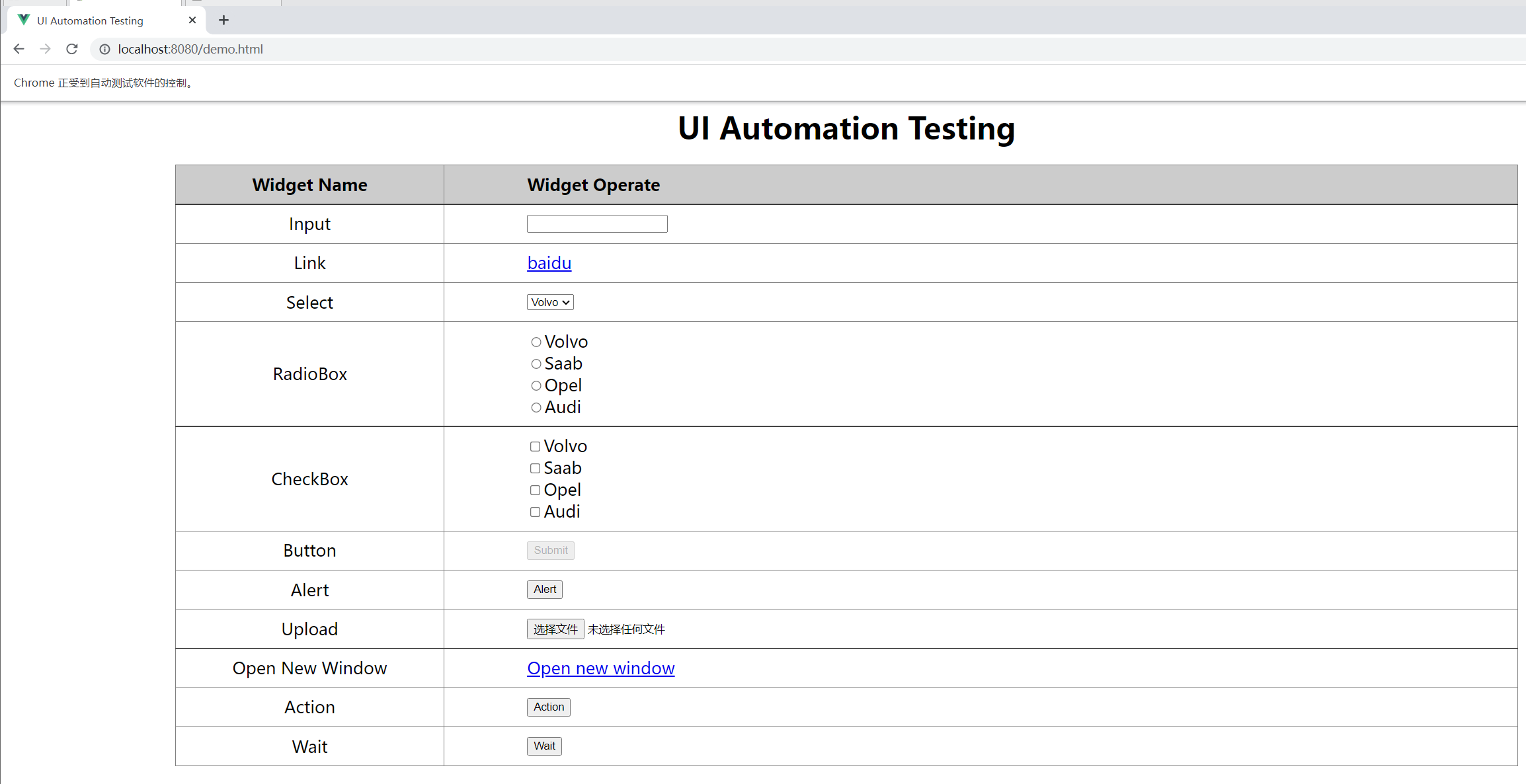
Task: Focus the Input text field
Action: [597, 224]
